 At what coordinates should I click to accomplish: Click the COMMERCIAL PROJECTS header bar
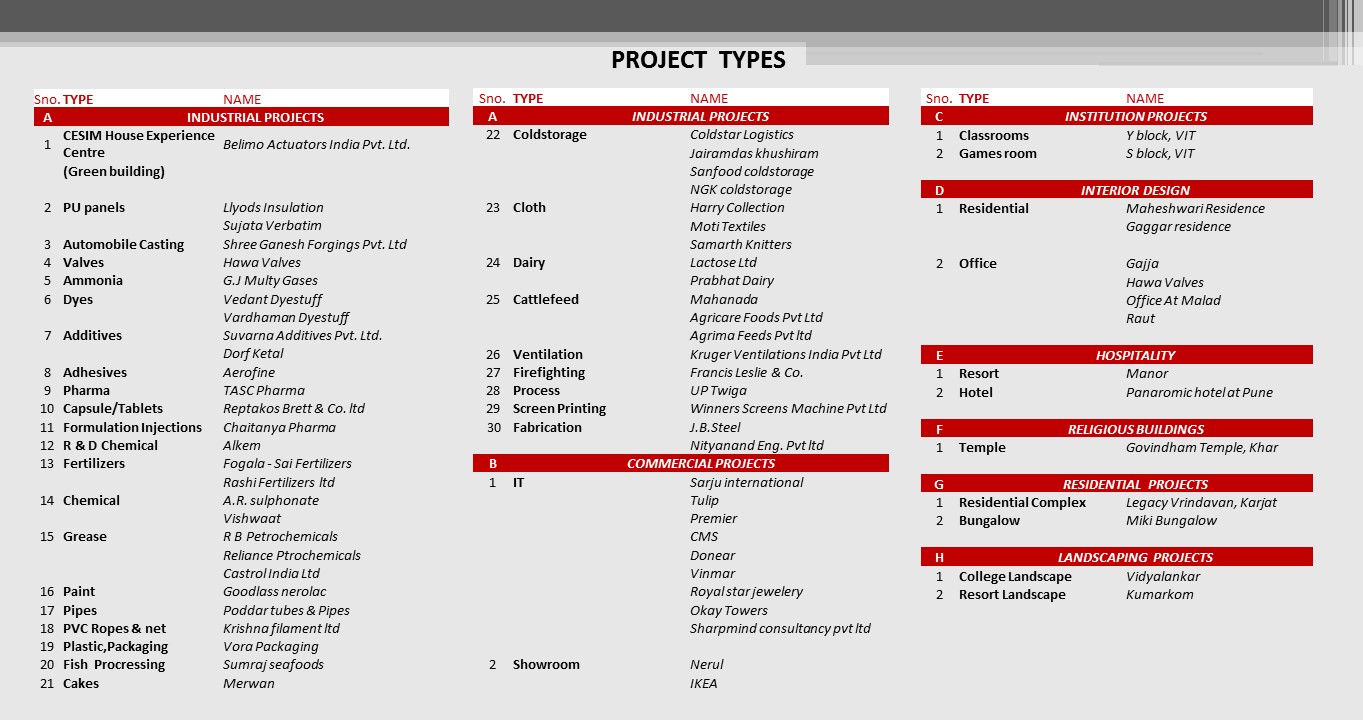pos(680,463)
